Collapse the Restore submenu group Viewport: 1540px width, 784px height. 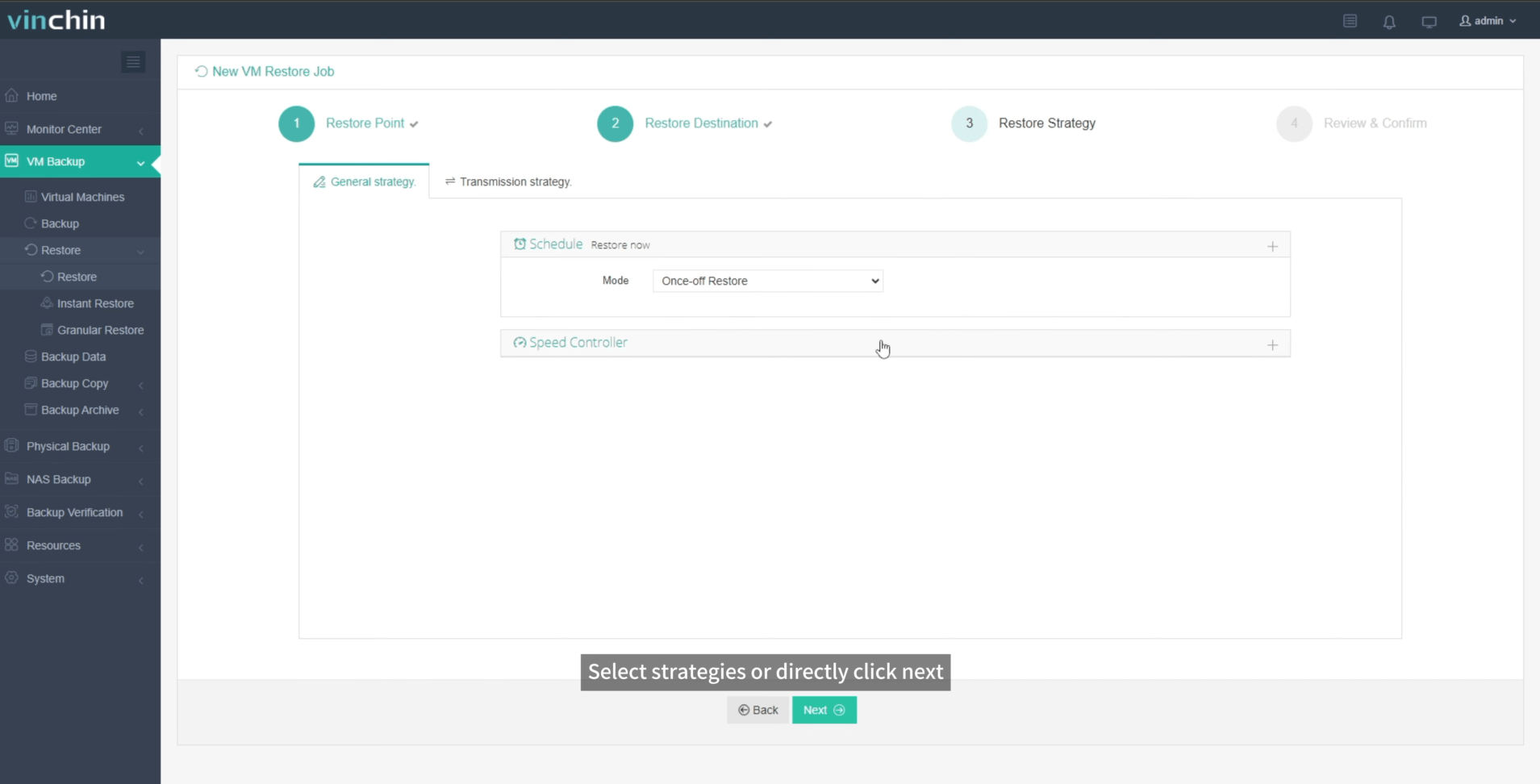80,250
